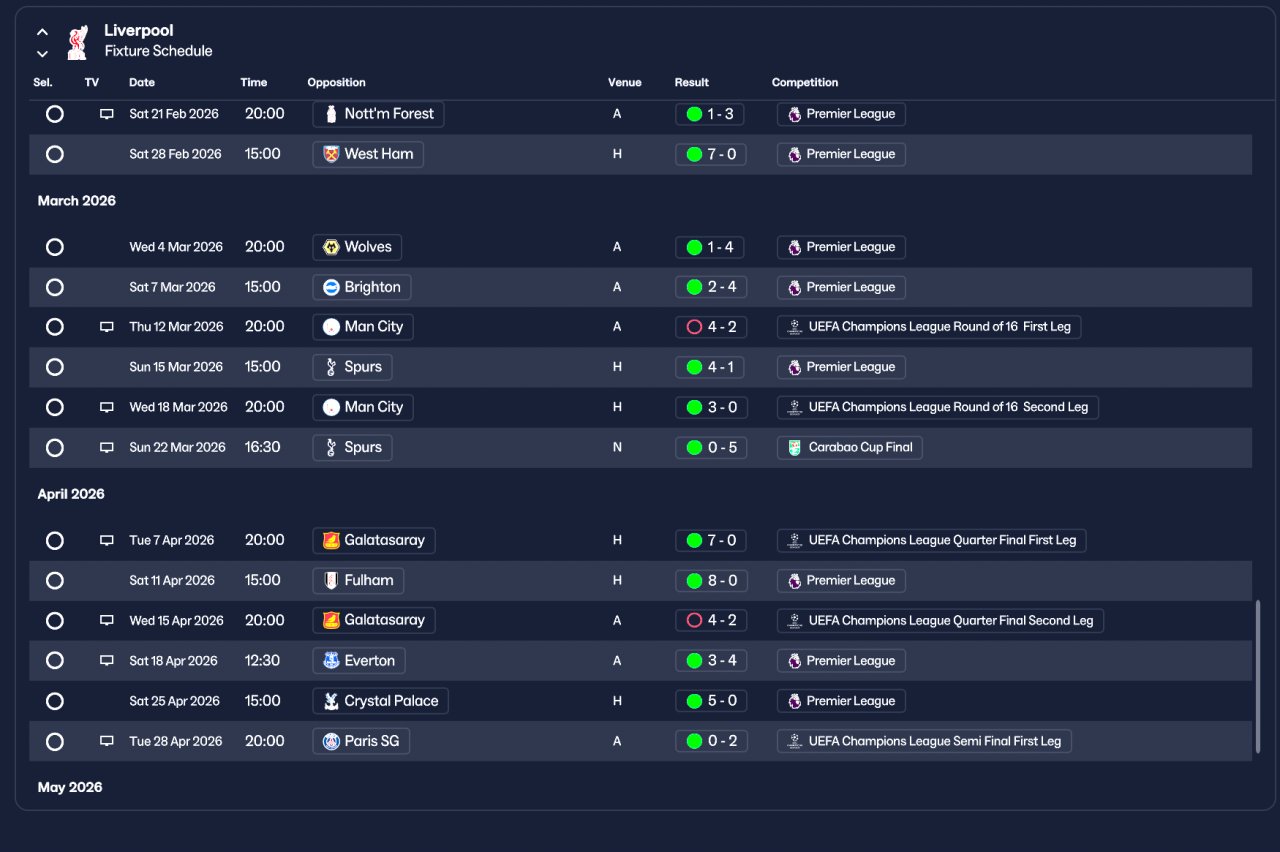The height and width of the screenshot is (852, 1280).
Task: Click the TV icon for Thu 12 Mar Man City
Action: pyautogui.click(x=107, y=327)
